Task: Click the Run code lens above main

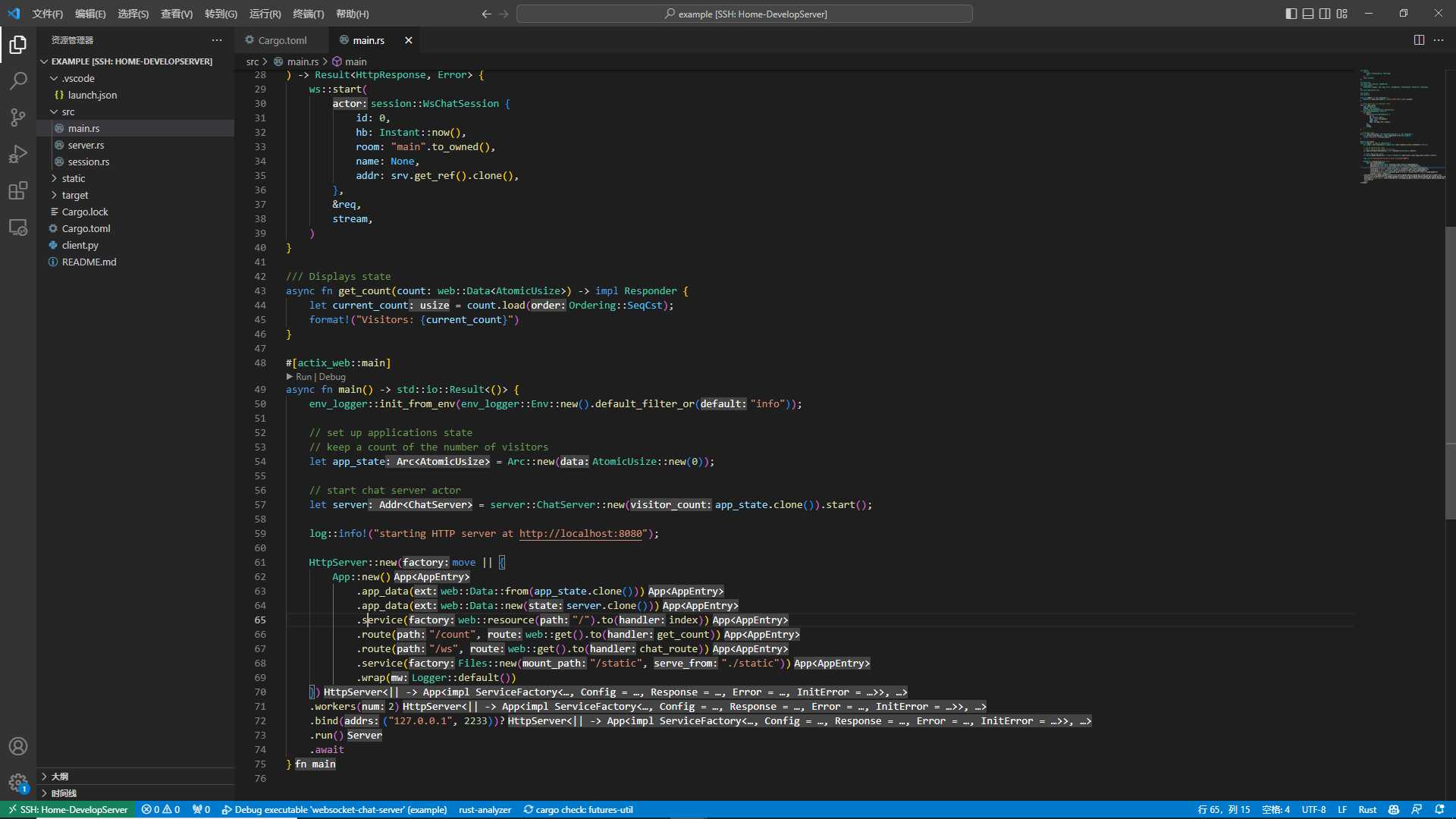Action: click(303, 377)
